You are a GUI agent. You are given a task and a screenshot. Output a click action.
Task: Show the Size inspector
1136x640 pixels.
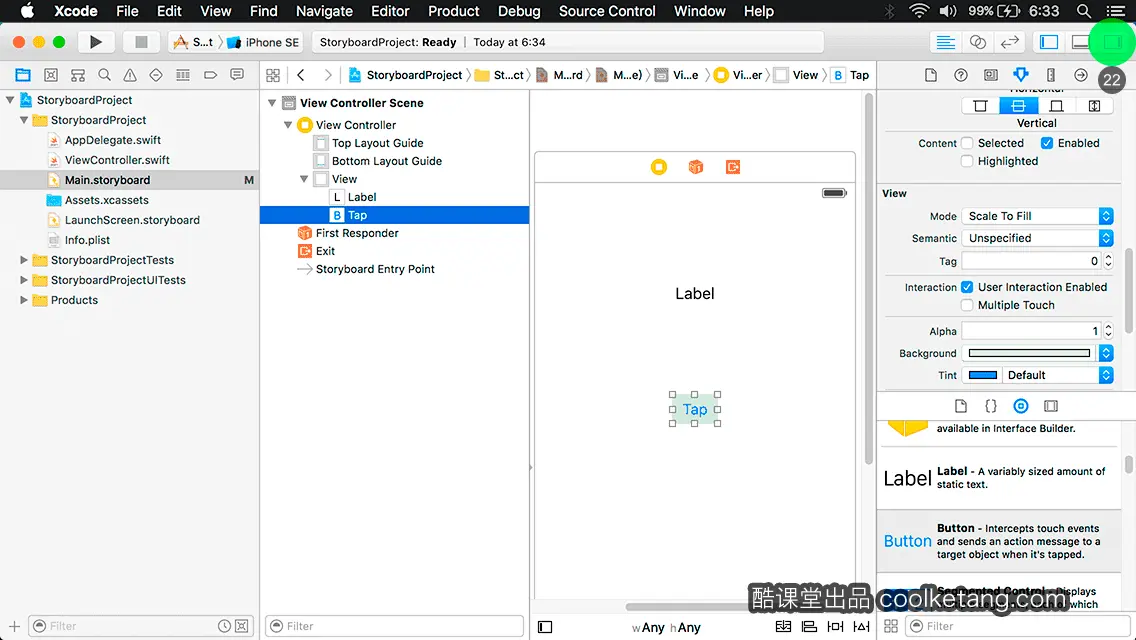tap(1051, 75)
